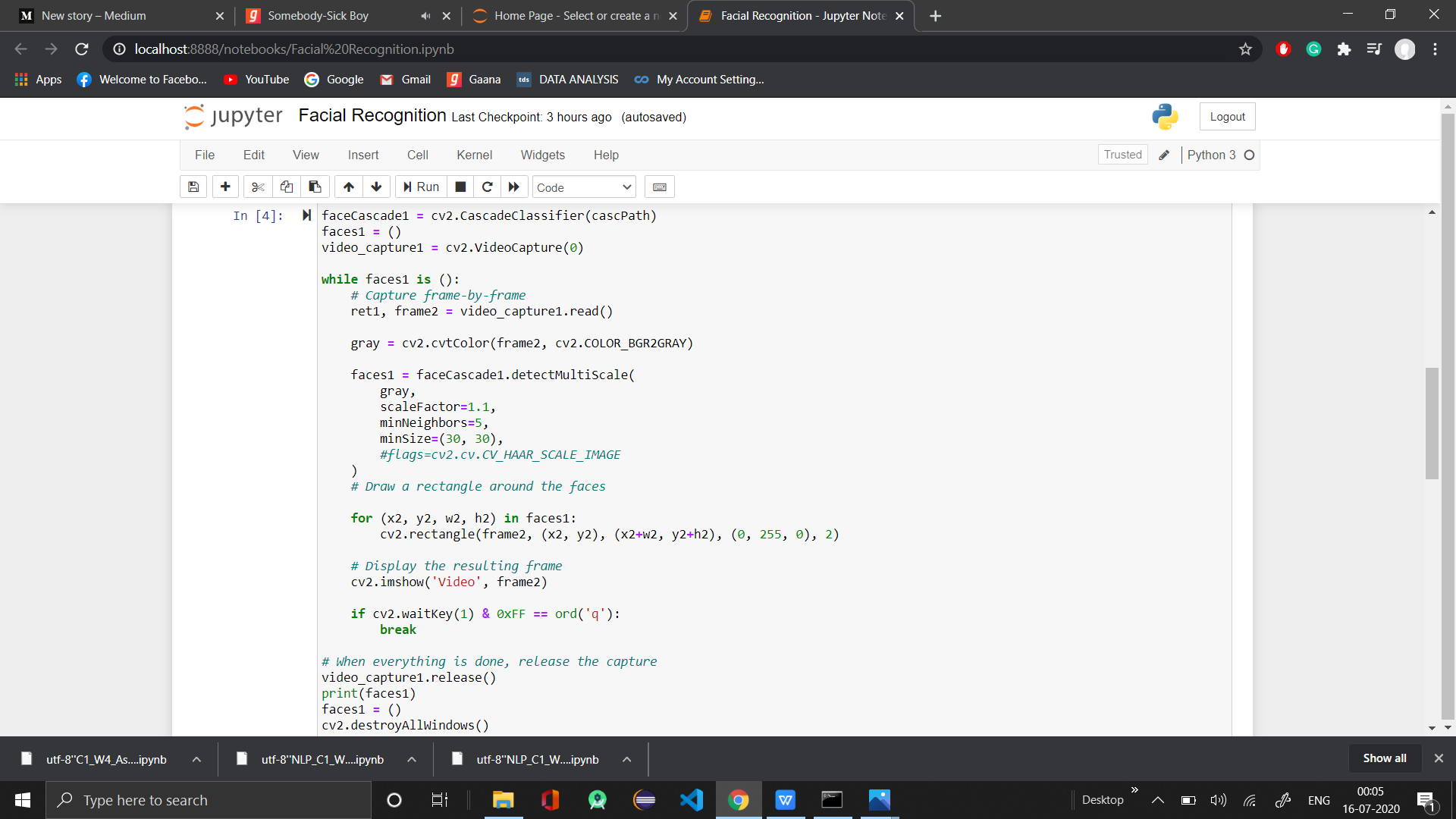Toggle the Trusted notebook indicator
The image size is (1456, 819).
[x=1122, y=155]
